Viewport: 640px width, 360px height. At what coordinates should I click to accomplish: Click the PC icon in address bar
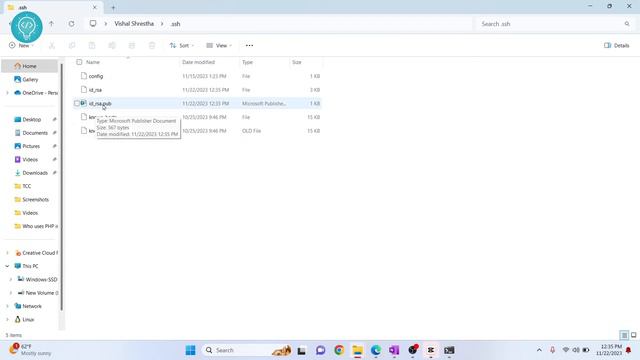coord(93,24)
